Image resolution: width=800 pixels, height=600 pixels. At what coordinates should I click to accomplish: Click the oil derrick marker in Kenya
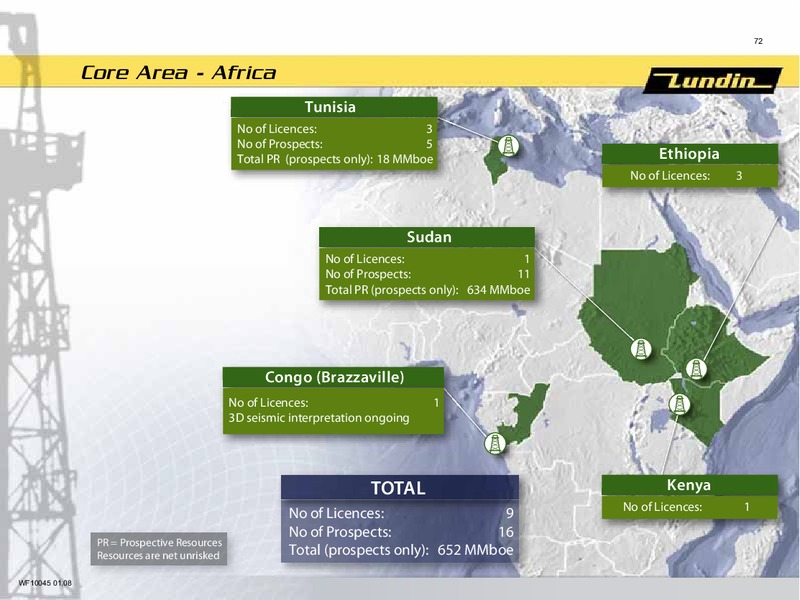(x=679, y=404)
